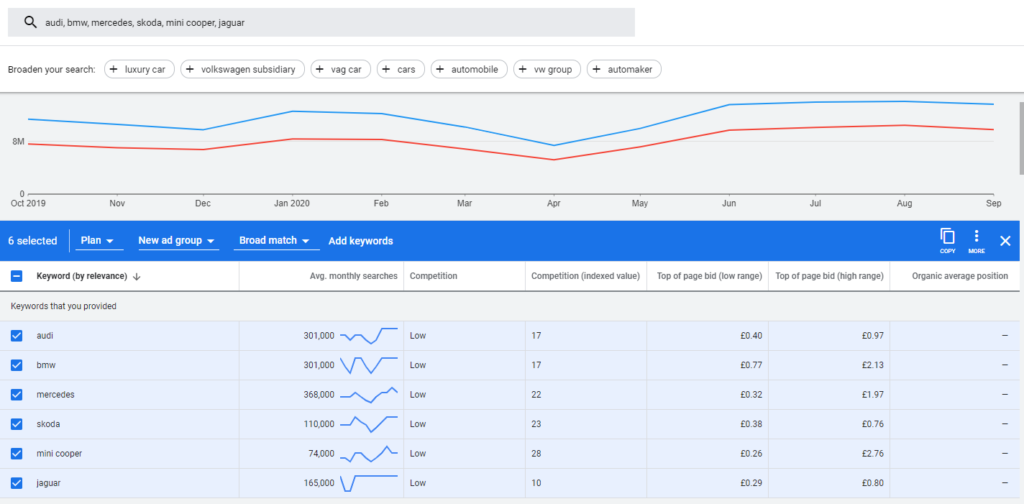
Task: Open the Broad match dropdown
Action: (277, 241)
